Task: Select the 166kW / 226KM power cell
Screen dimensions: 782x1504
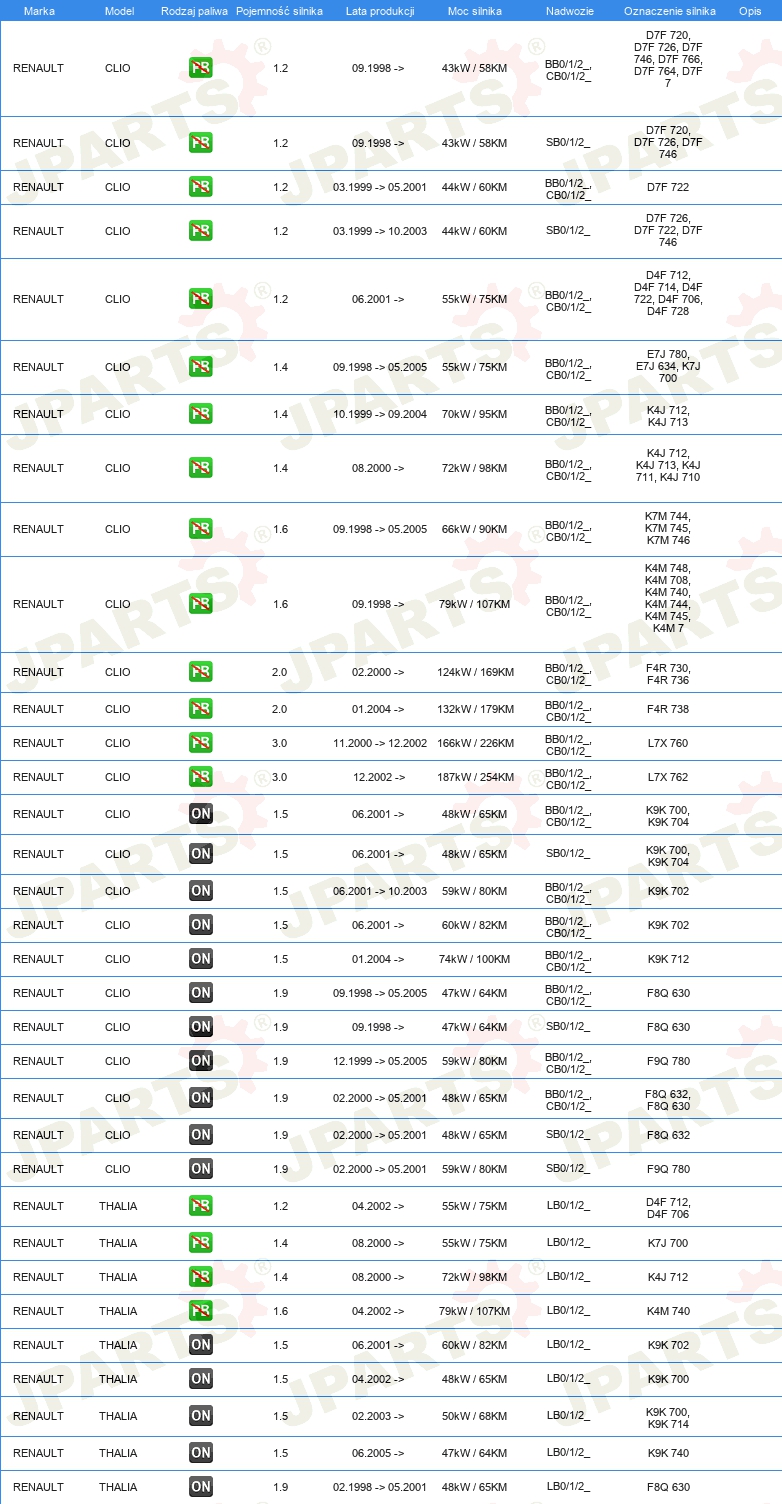Action: click(x=475, y=743)
